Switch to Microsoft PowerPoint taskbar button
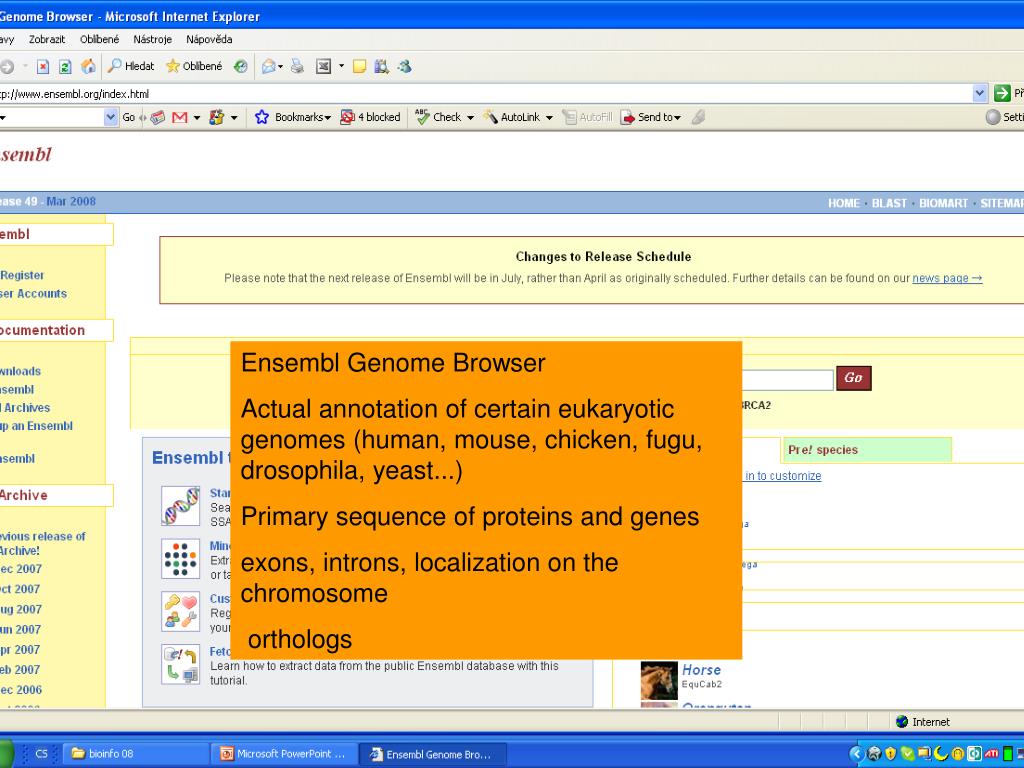 (285, 754)
